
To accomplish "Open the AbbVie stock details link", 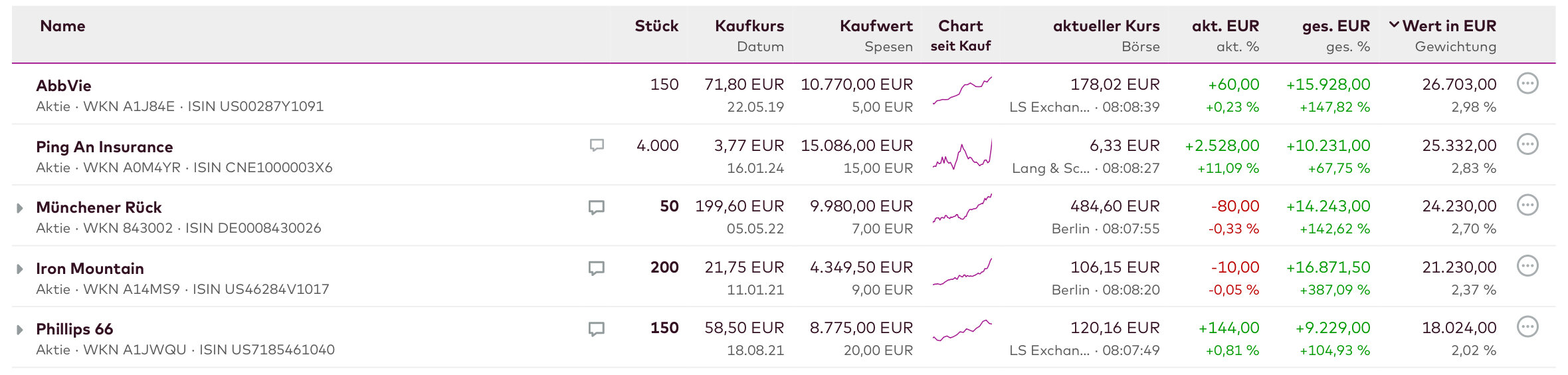I will click(64, 86).
